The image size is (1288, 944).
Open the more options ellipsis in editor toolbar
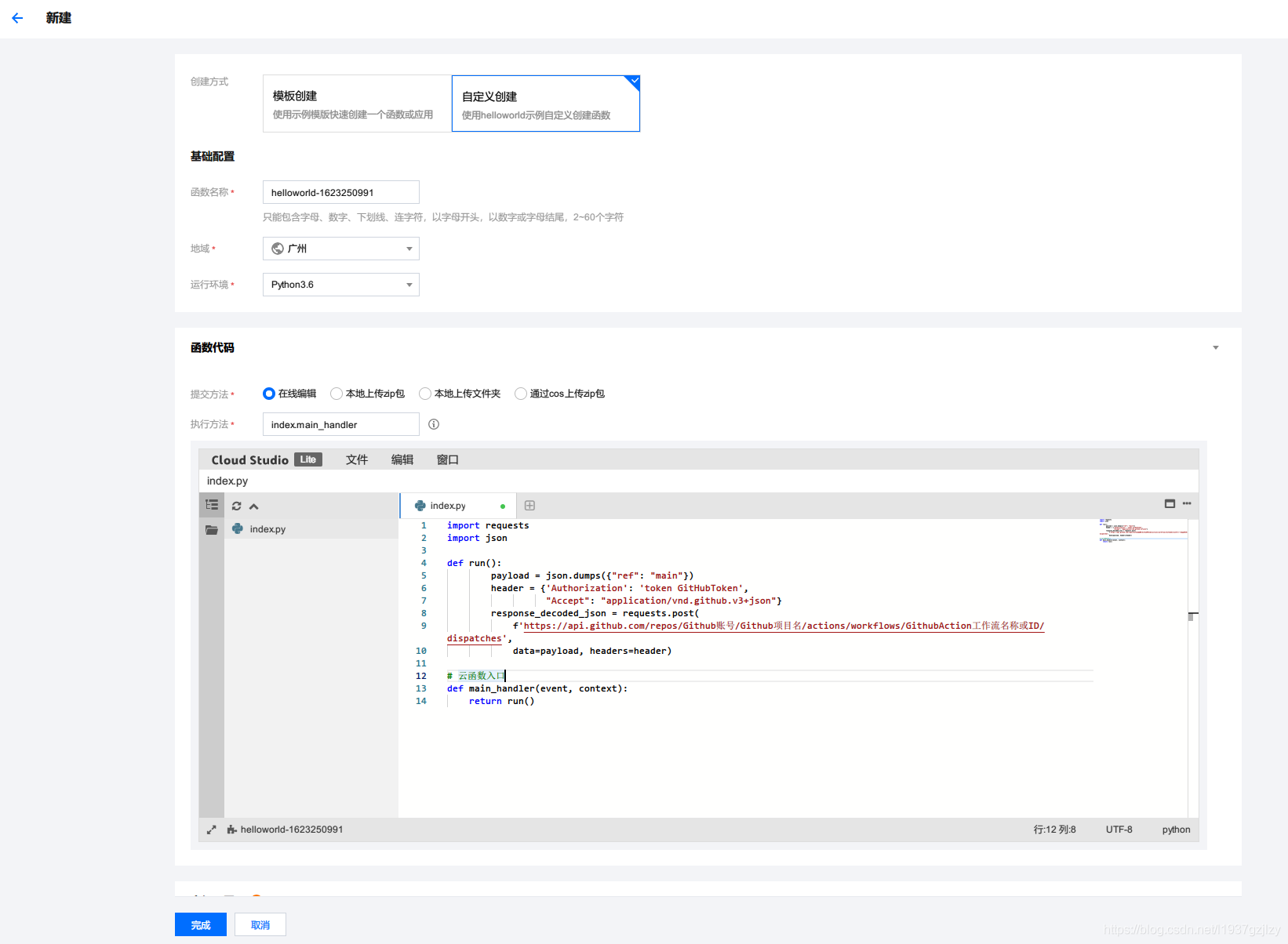[1187, 504]
